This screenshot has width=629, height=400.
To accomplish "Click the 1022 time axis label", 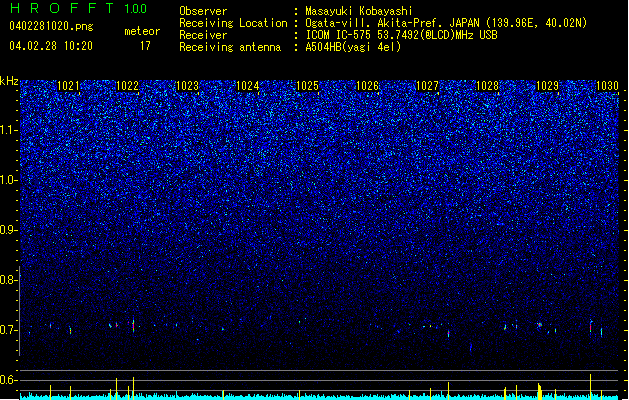I will (127, 86).
